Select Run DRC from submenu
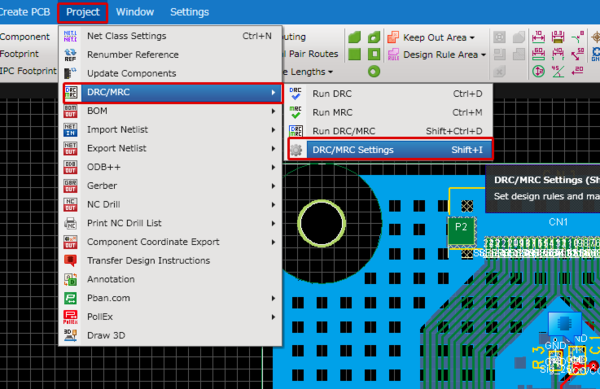 click(x=388, y=94)
